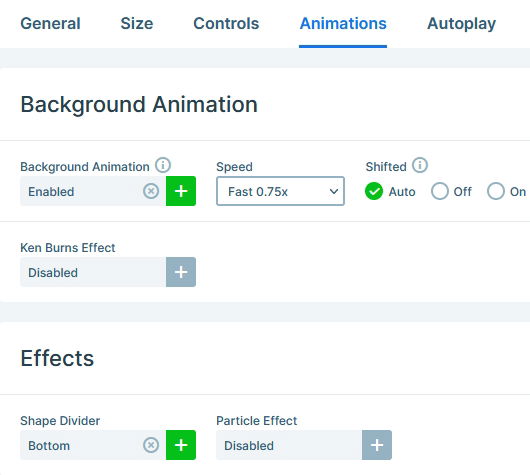Click the Ken Burns Effect Disabled field
The width and height of the screenshot is (530, 475).
93,272
